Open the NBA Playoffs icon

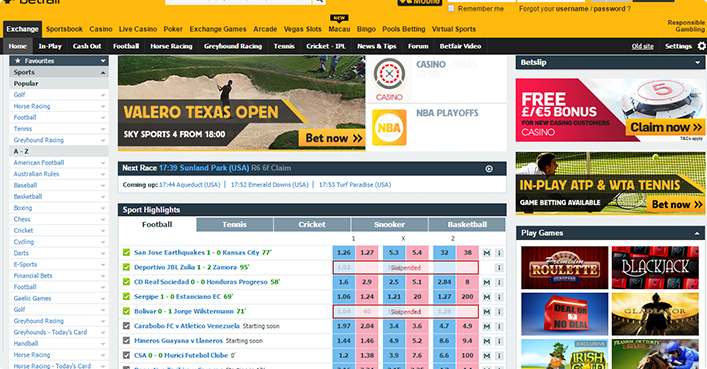389,128
